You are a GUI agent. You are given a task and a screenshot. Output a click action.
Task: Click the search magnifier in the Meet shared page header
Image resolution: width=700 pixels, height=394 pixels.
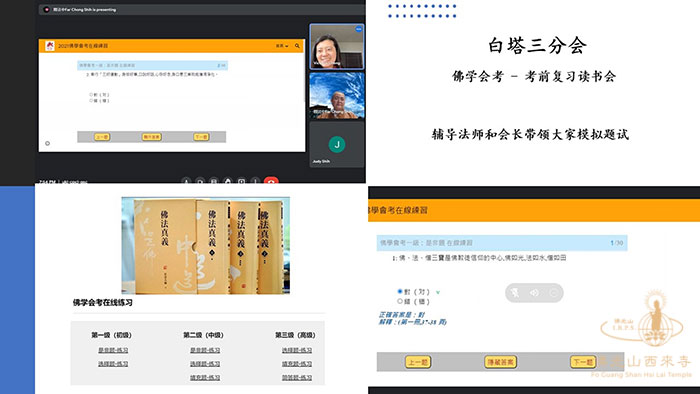[297, 46]
